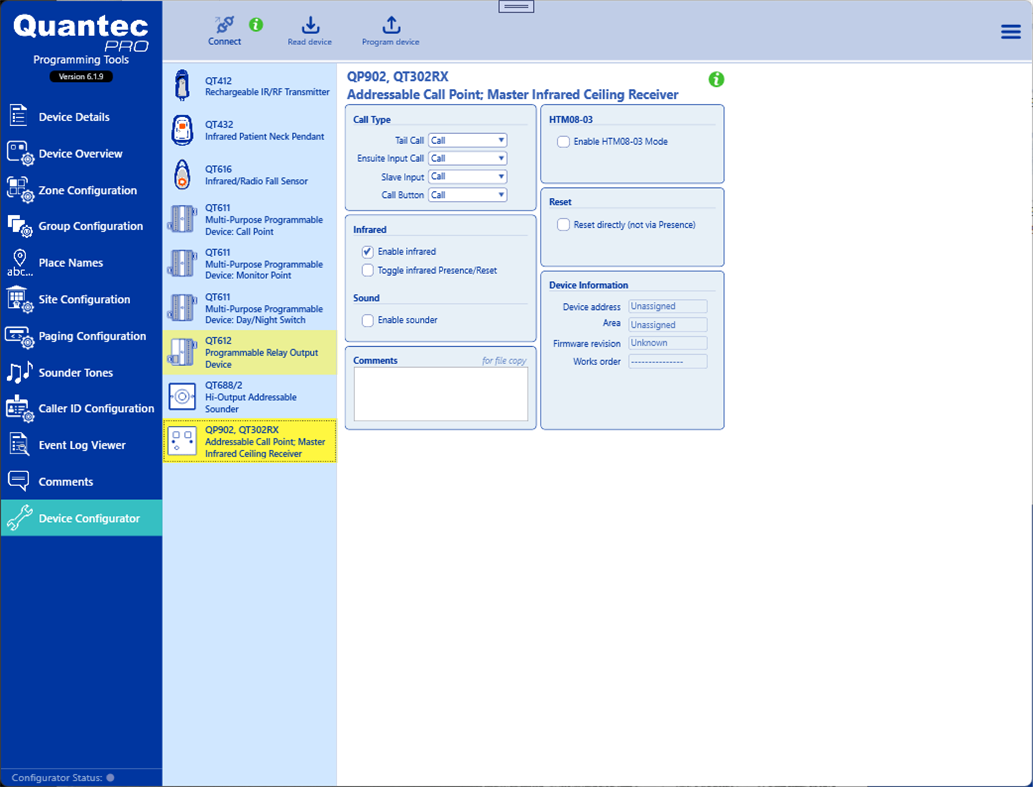Click inside the Comments text box
Image resolution: width=1033 pixels, height=787 pixels.
coord(441,394)
